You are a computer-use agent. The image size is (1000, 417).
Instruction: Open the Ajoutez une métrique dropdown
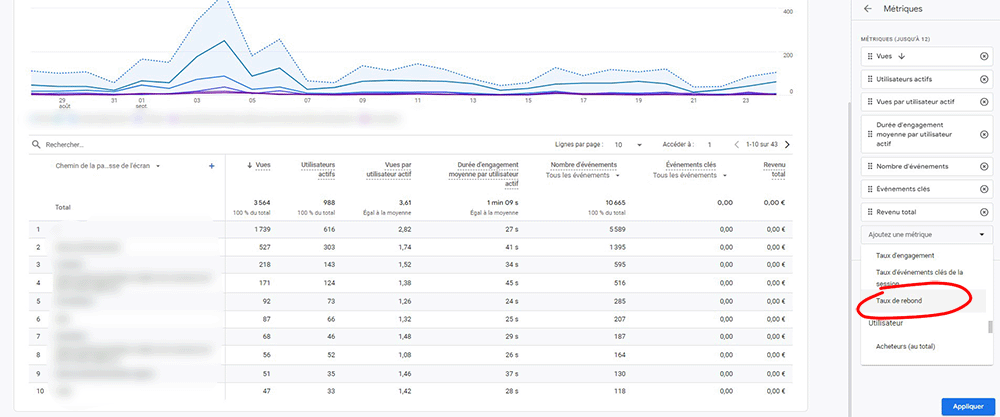pos(925,235)
